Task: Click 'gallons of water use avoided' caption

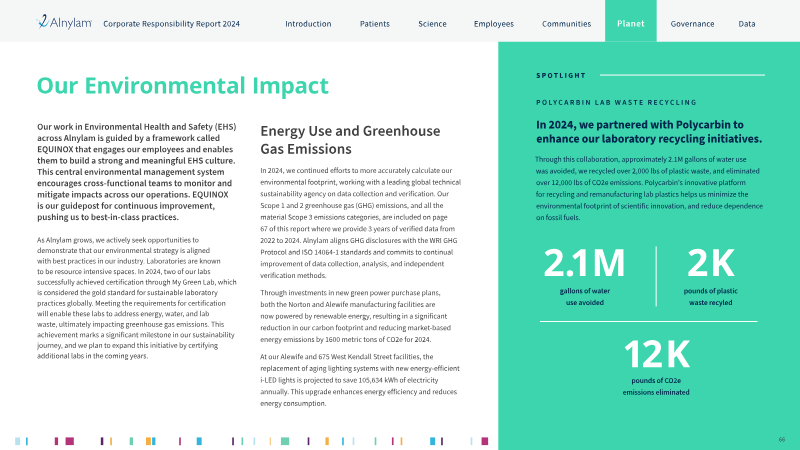Action: (585, 296)
